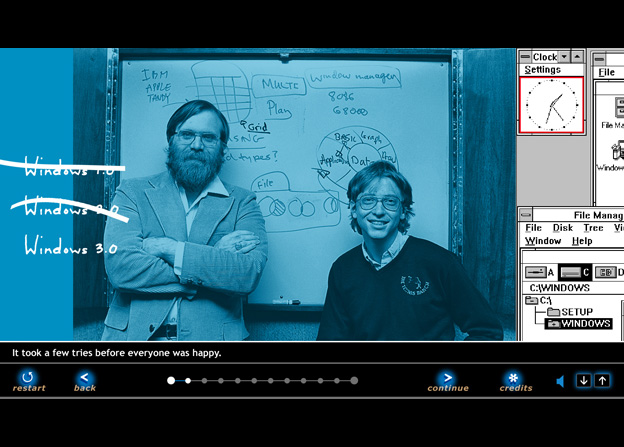Open the Settings menu in Clock window
This screenshot has width=624, height=447.
pyautogui.click(x=542, y=70)
